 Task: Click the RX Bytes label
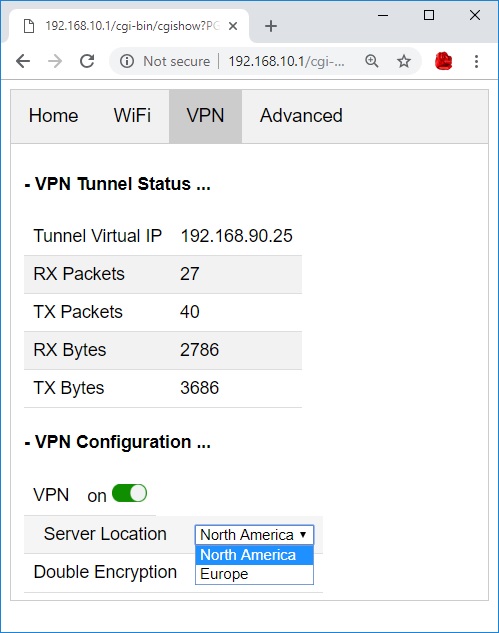coord(70,350)
